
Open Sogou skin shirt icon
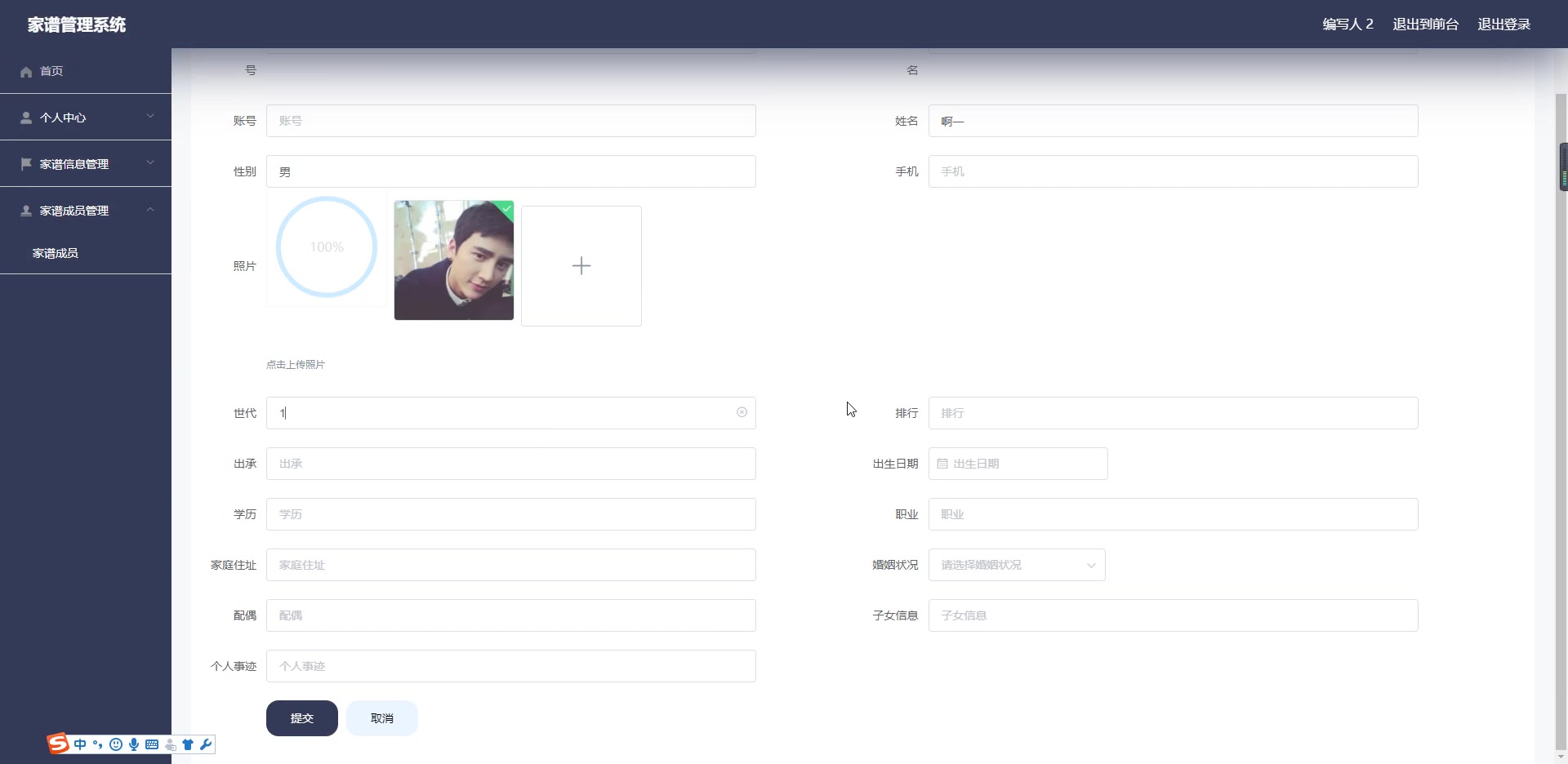coord(188,744)
